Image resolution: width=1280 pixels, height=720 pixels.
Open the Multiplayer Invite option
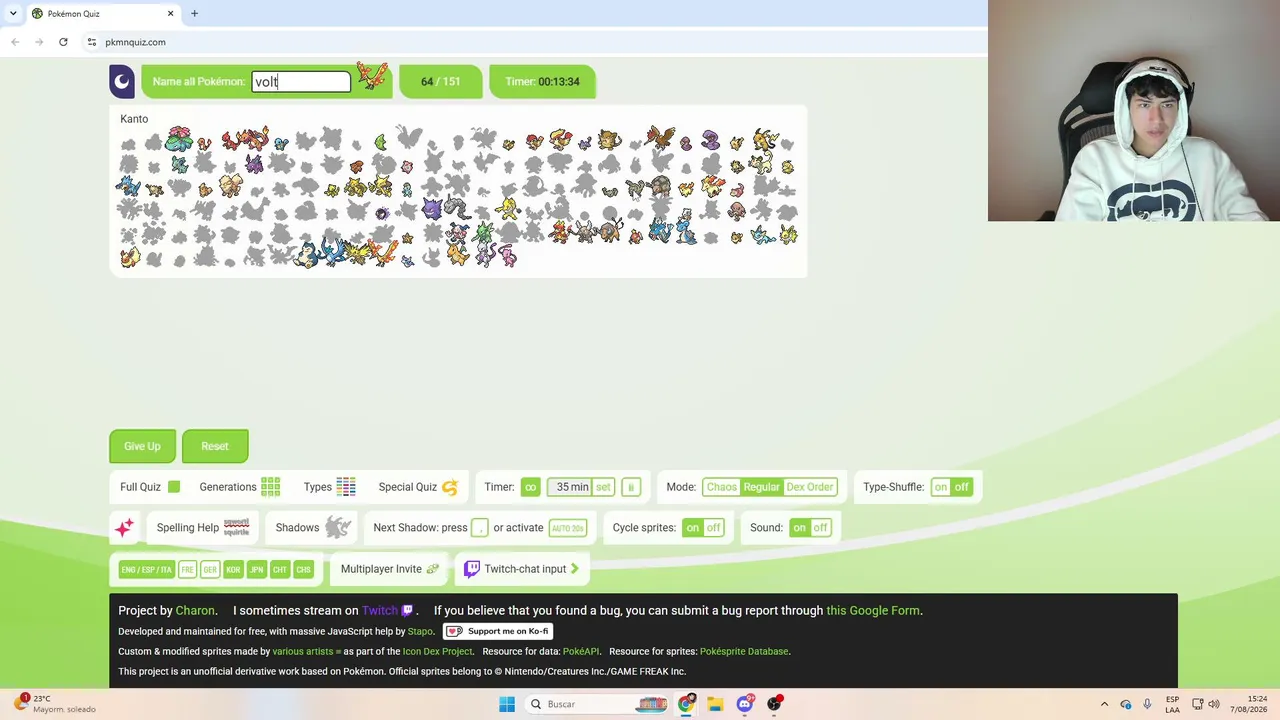click(x=390, y=569)
